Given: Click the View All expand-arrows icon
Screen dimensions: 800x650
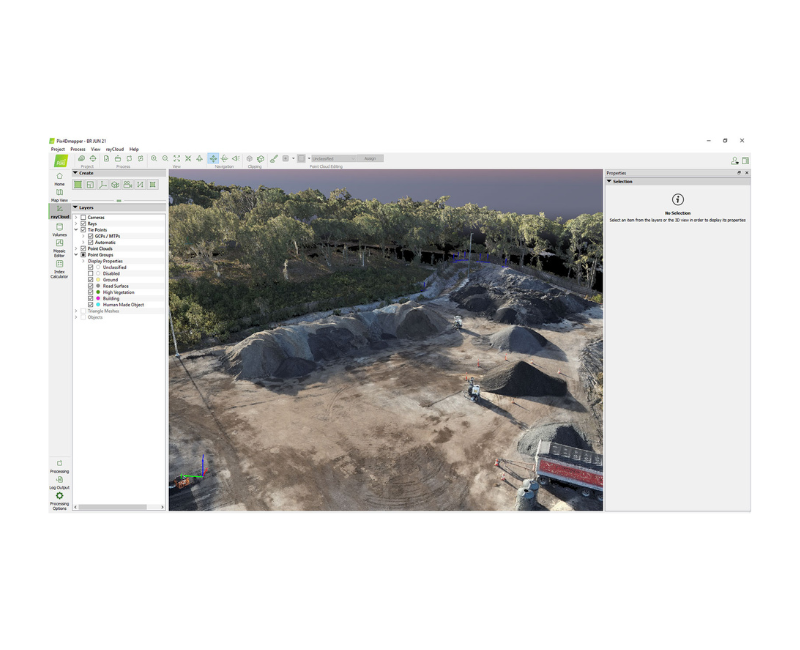Looking at the screenshot, I should click(177, 159).
